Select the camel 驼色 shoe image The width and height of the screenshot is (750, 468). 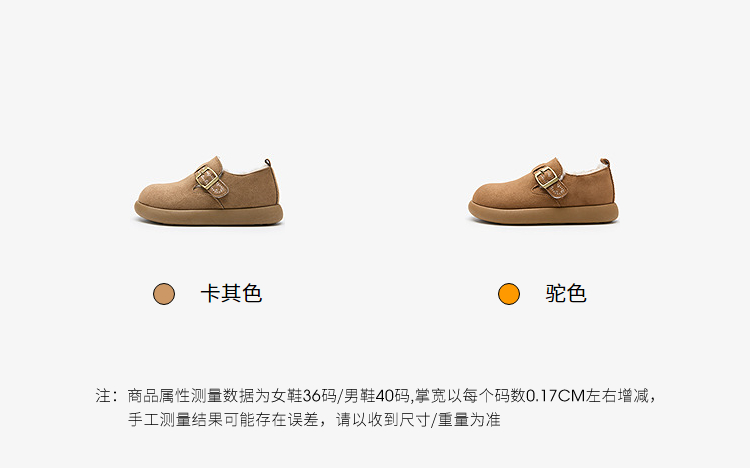tap(543, 190)
